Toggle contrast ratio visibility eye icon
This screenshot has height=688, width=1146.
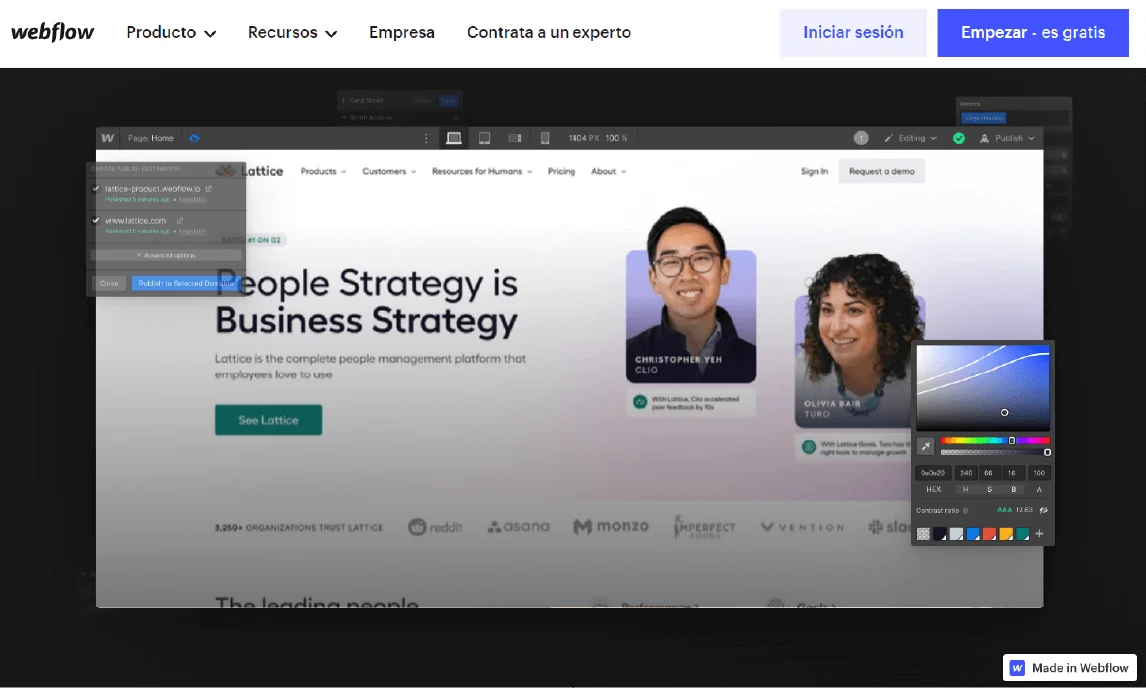tap(1044, 510)
